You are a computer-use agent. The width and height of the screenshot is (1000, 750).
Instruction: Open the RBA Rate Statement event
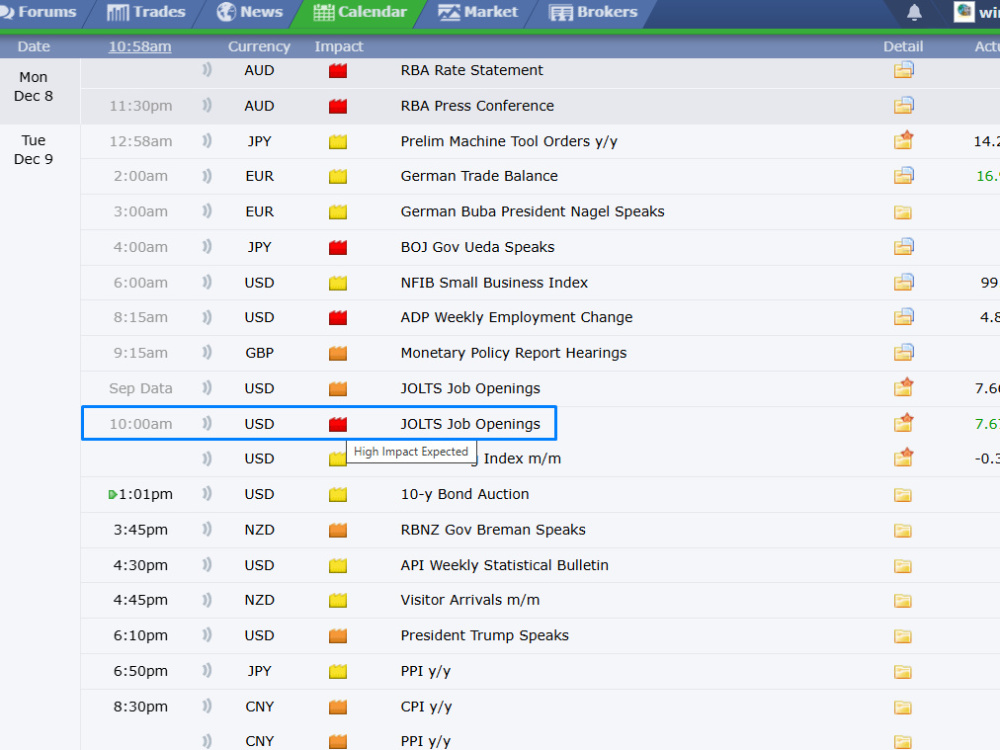[472, 70]
